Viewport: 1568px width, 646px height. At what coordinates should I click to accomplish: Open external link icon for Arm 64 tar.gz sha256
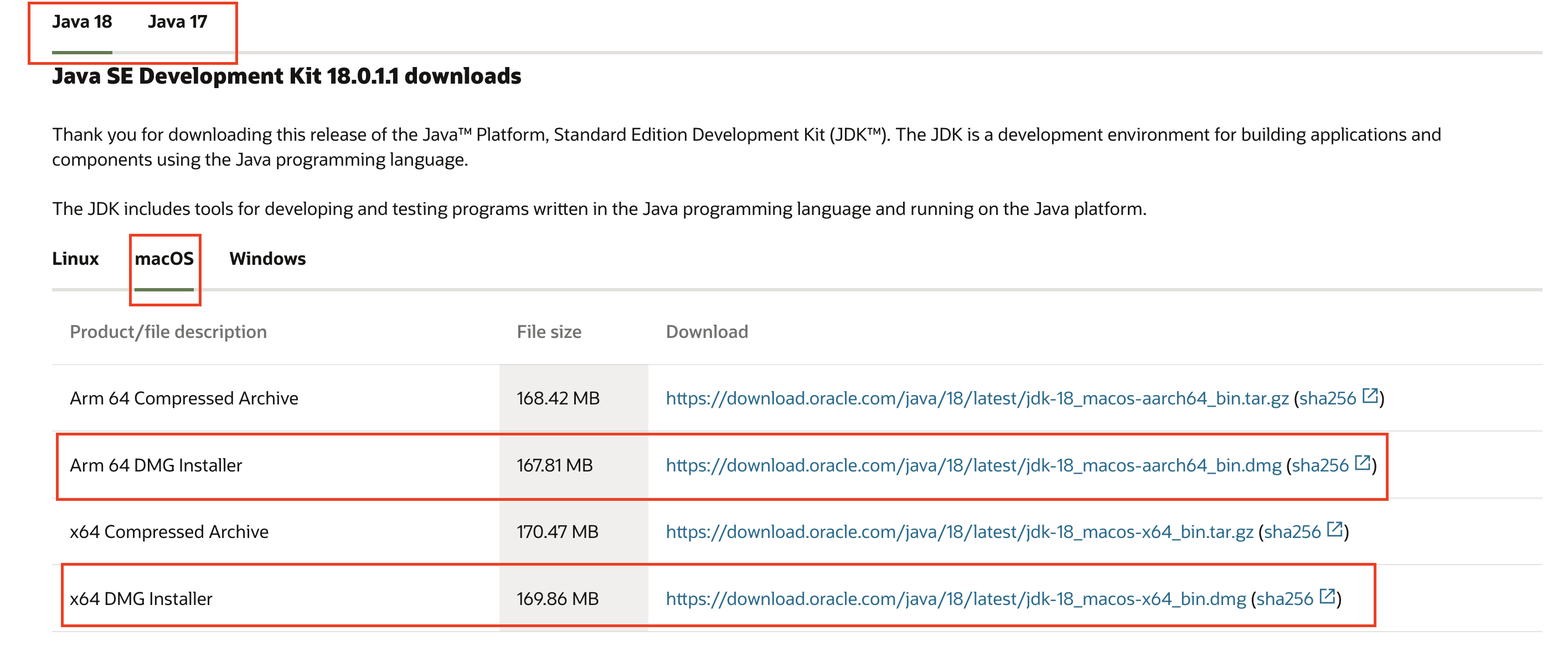point(1370,396)
